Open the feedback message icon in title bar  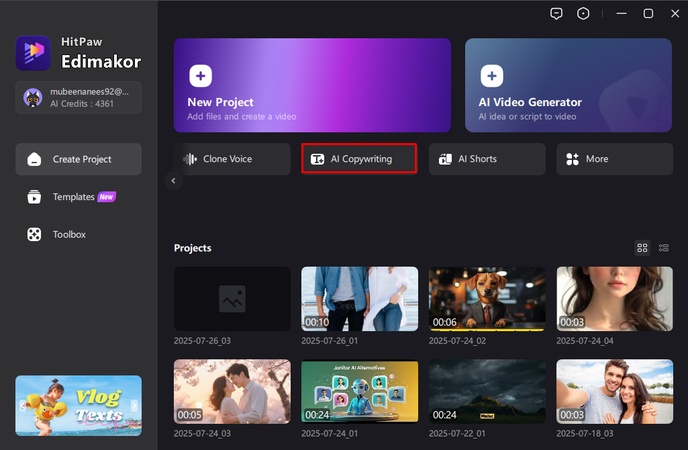(x=556, y=14)
